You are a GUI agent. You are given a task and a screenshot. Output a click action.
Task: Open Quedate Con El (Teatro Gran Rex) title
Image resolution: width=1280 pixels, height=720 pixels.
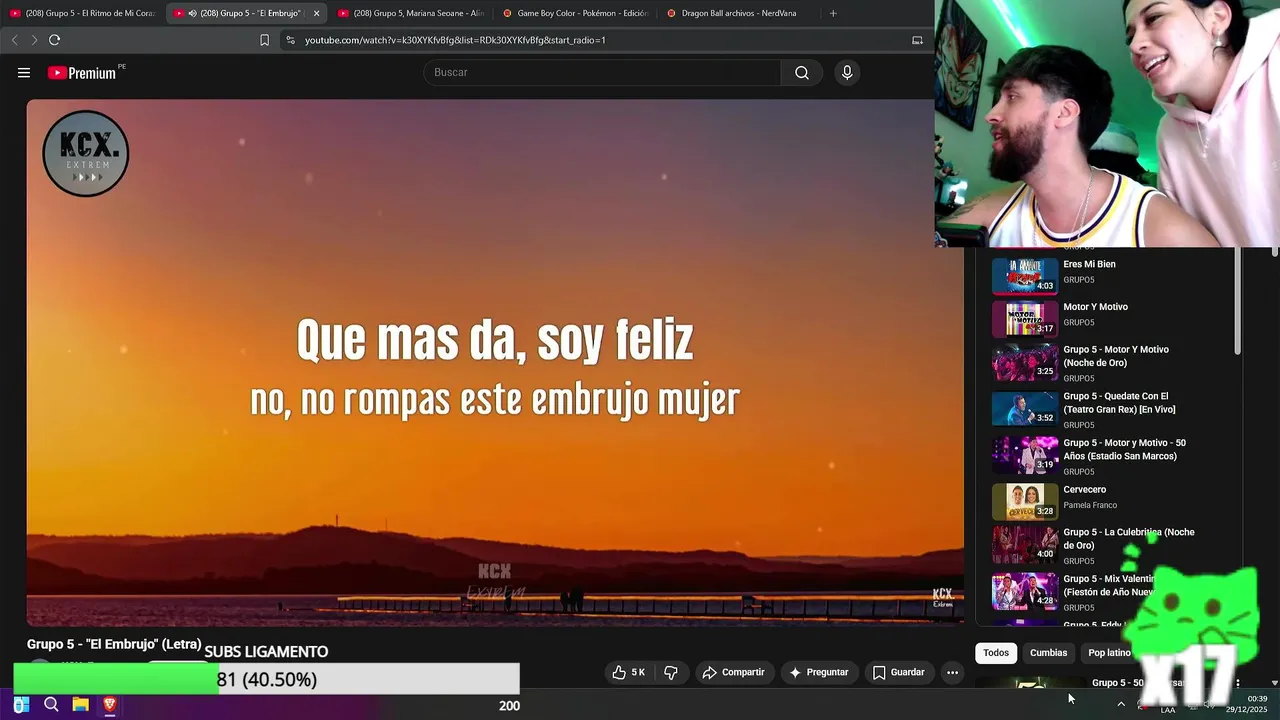point(1119,403)
